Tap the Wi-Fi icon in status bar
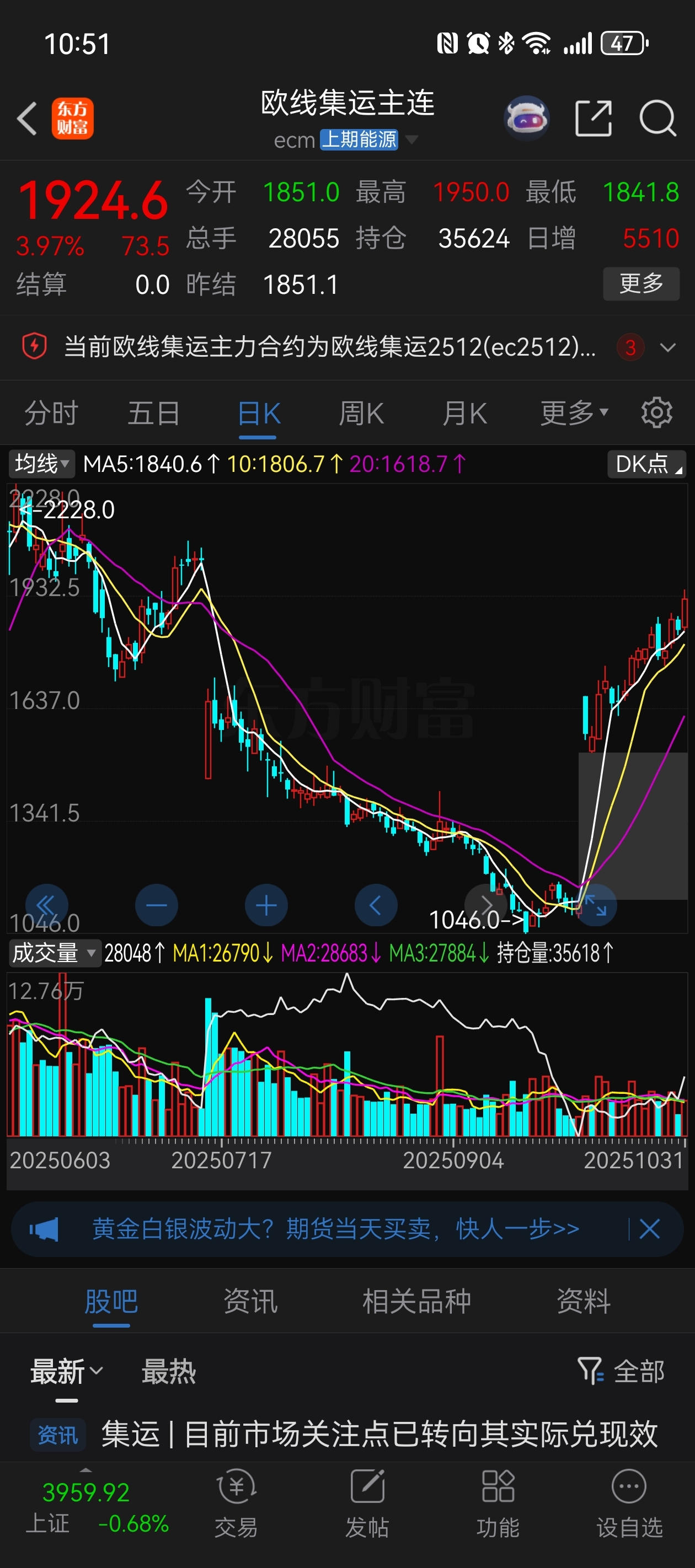 point(537,43)
